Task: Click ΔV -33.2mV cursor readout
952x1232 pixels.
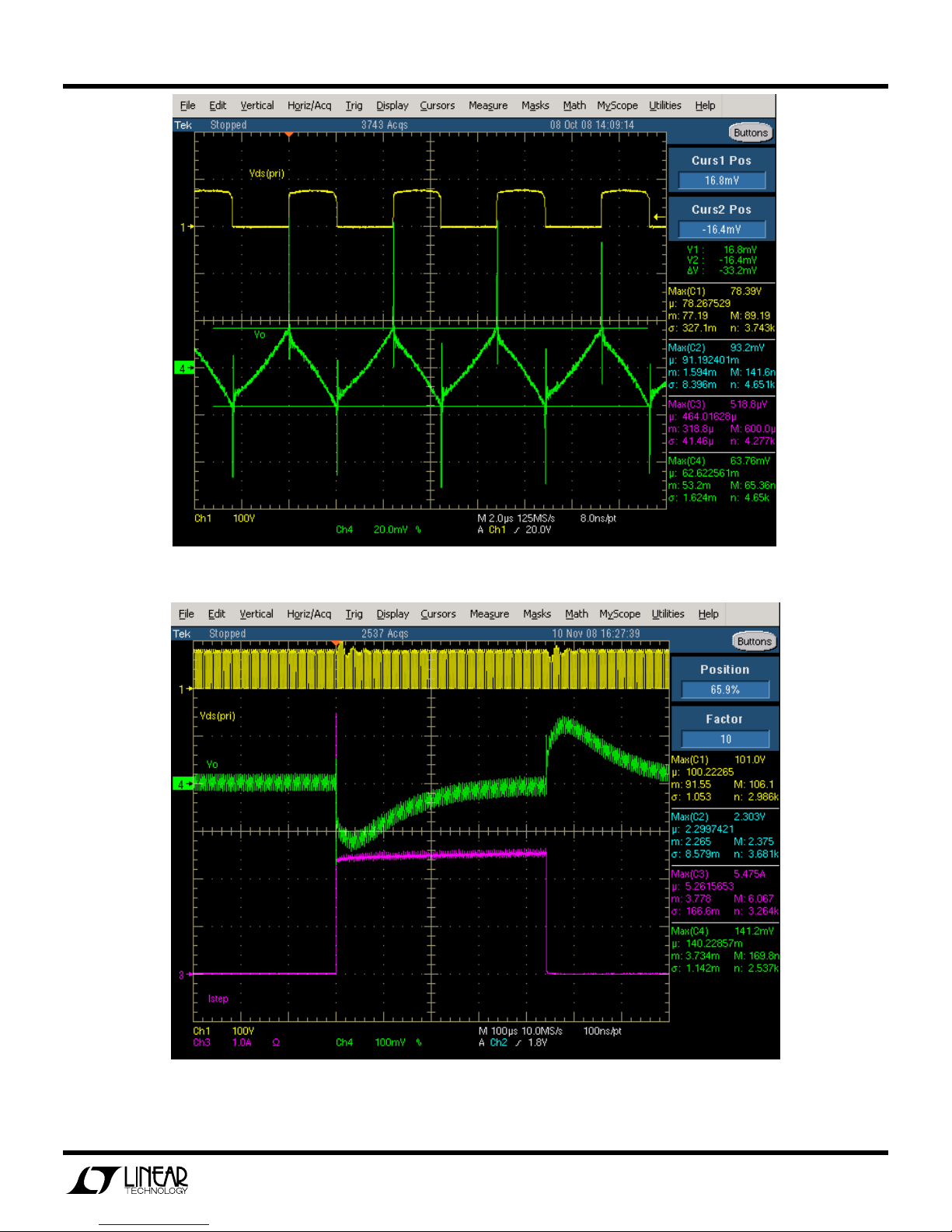Action: [722, 270]
